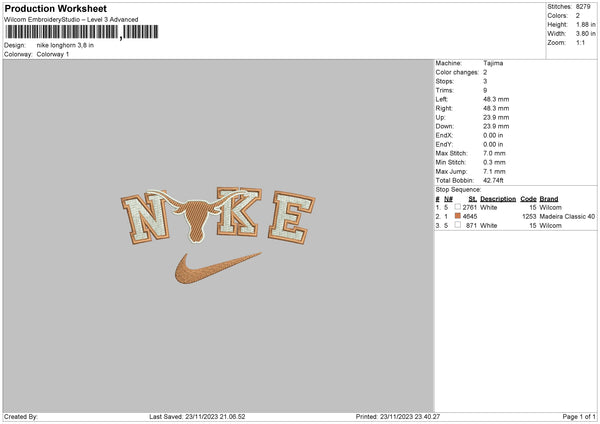Click the Min Stitch value 0.3 mm
The height and width of the screenshot is (424, 600).
pos(494,162)
